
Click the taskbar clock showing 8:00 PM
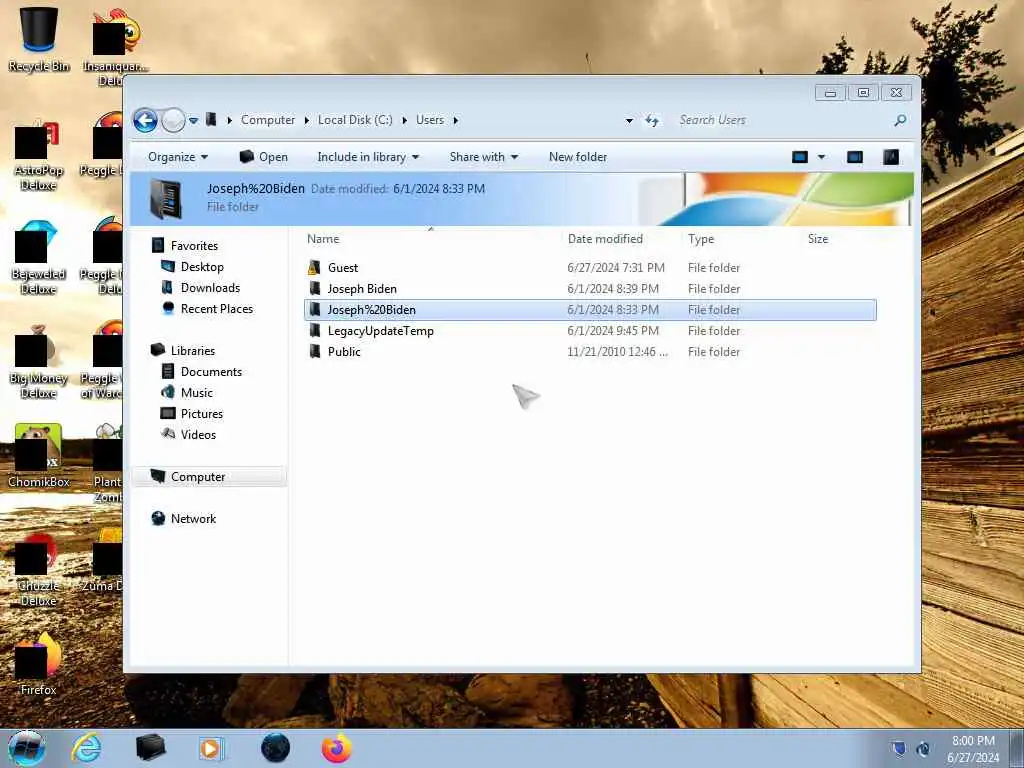tap(973, 749)
